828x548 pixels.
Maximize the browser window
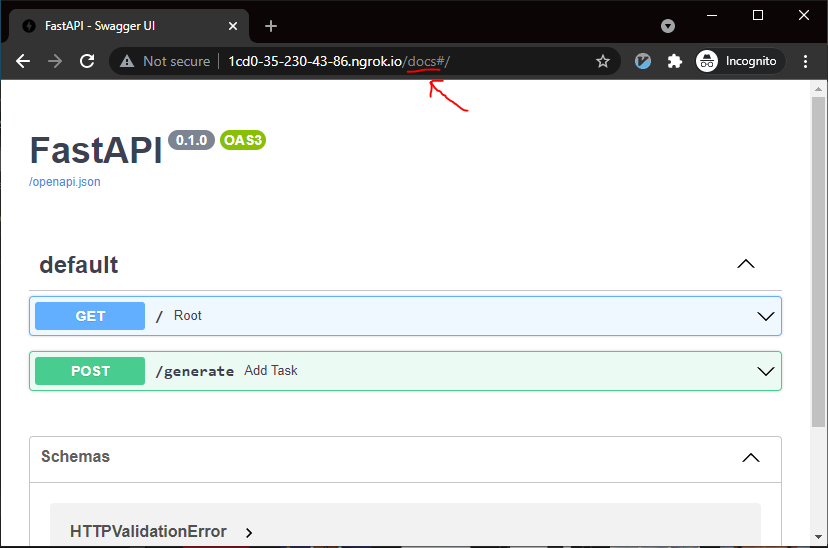click(x=758, y=15)
